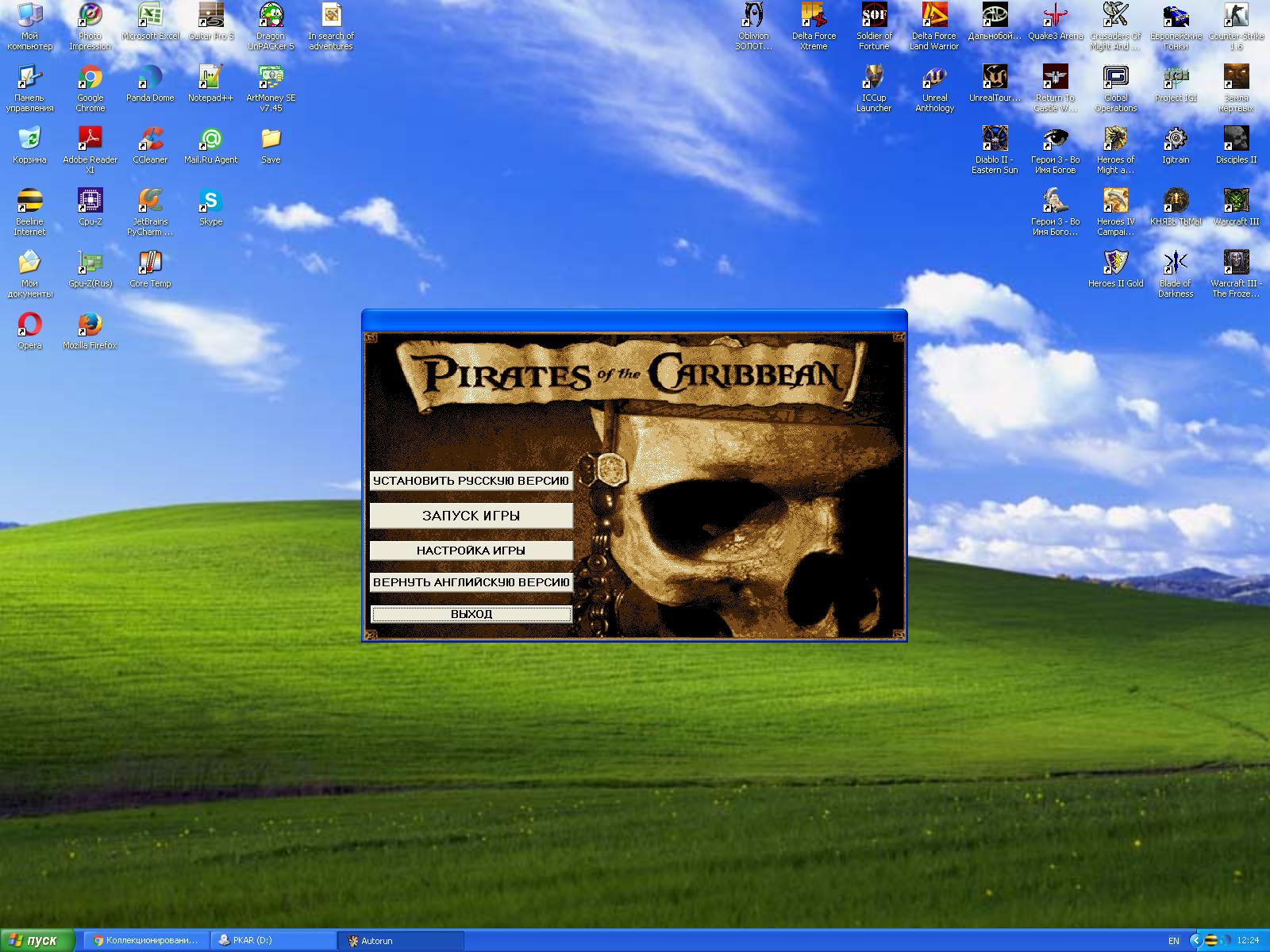
Task: Select the Панель управления icon
Action: 29,89
